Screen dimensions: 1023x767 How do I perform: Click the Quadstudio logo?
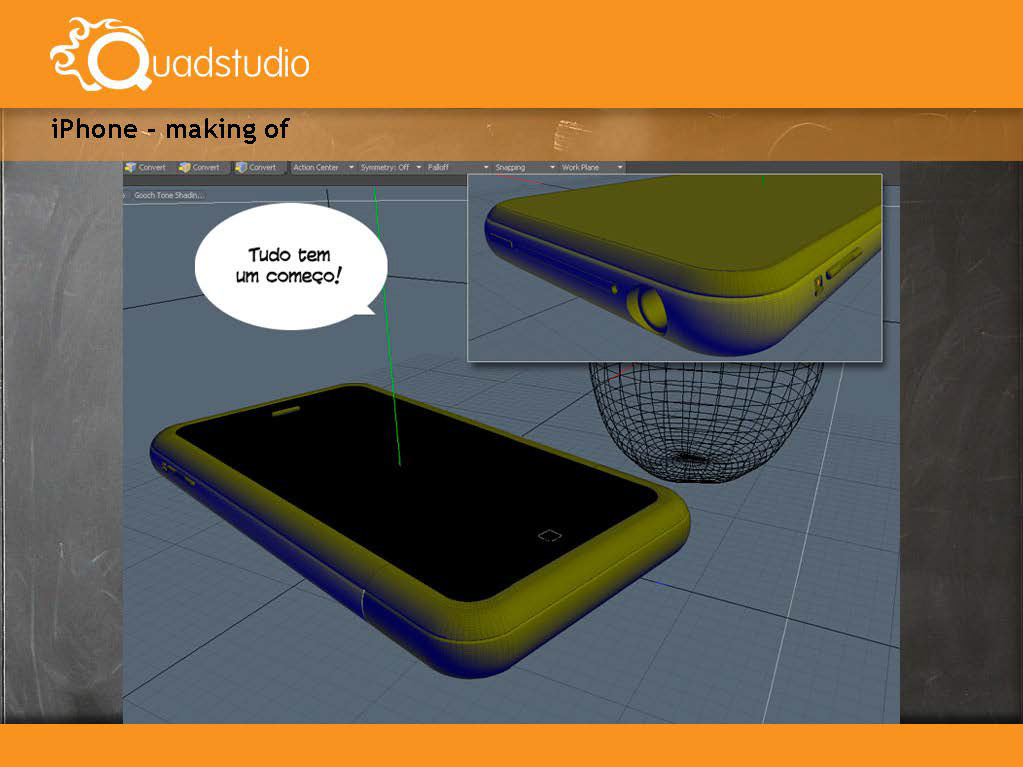point(179,55)
